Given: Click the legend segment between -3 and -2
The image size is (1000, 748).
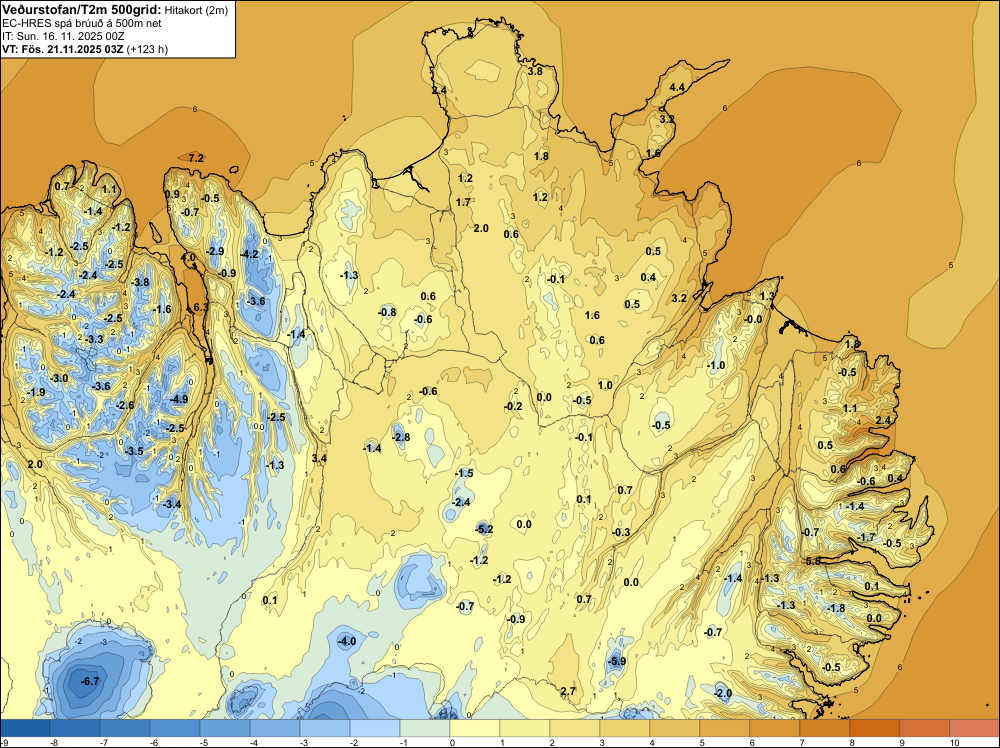Looking at the screenshot, I should pyautogui.click(x=325, y=728).
